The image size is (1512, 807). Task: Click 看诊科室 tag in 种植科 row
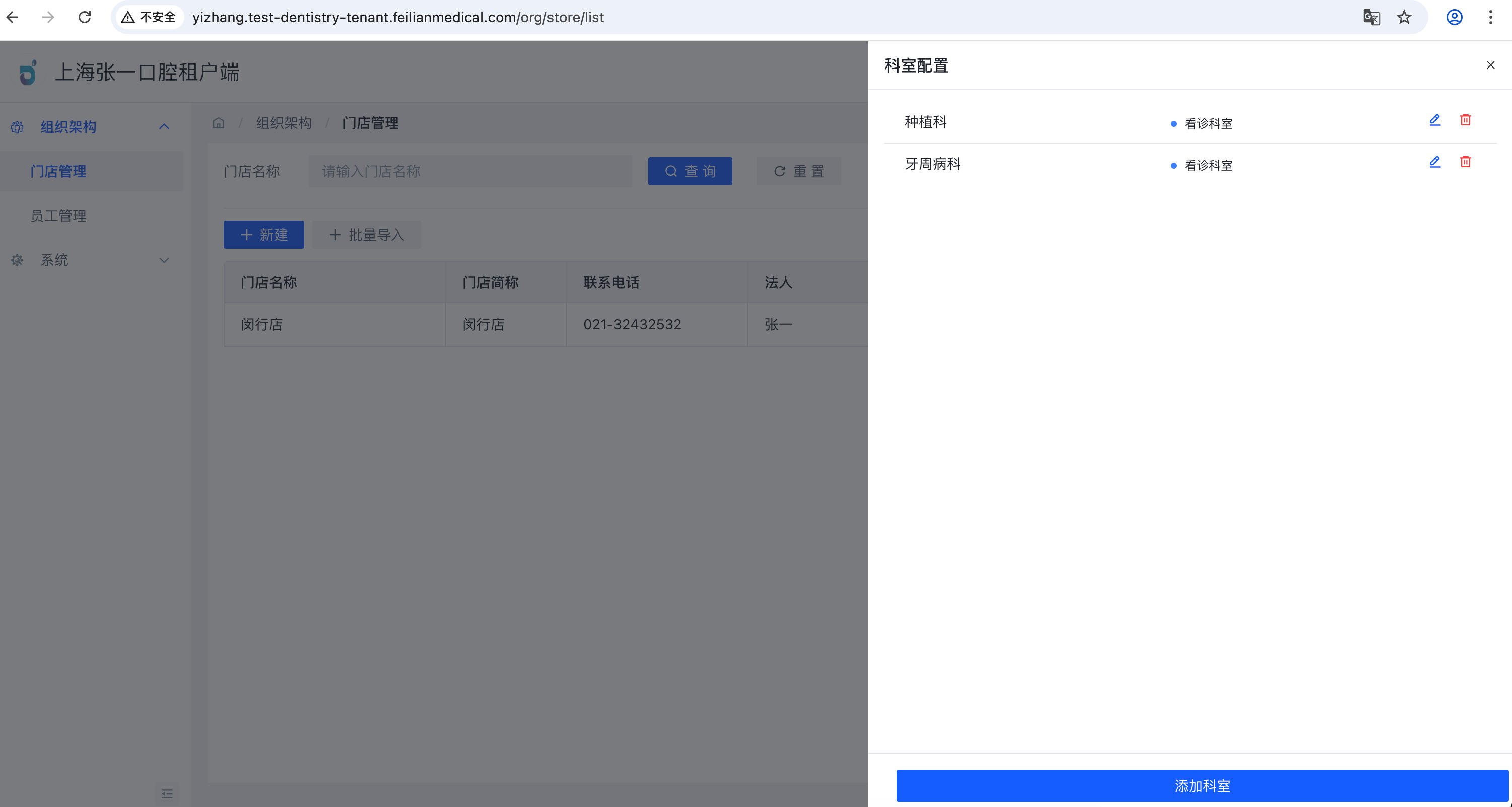1202,124
